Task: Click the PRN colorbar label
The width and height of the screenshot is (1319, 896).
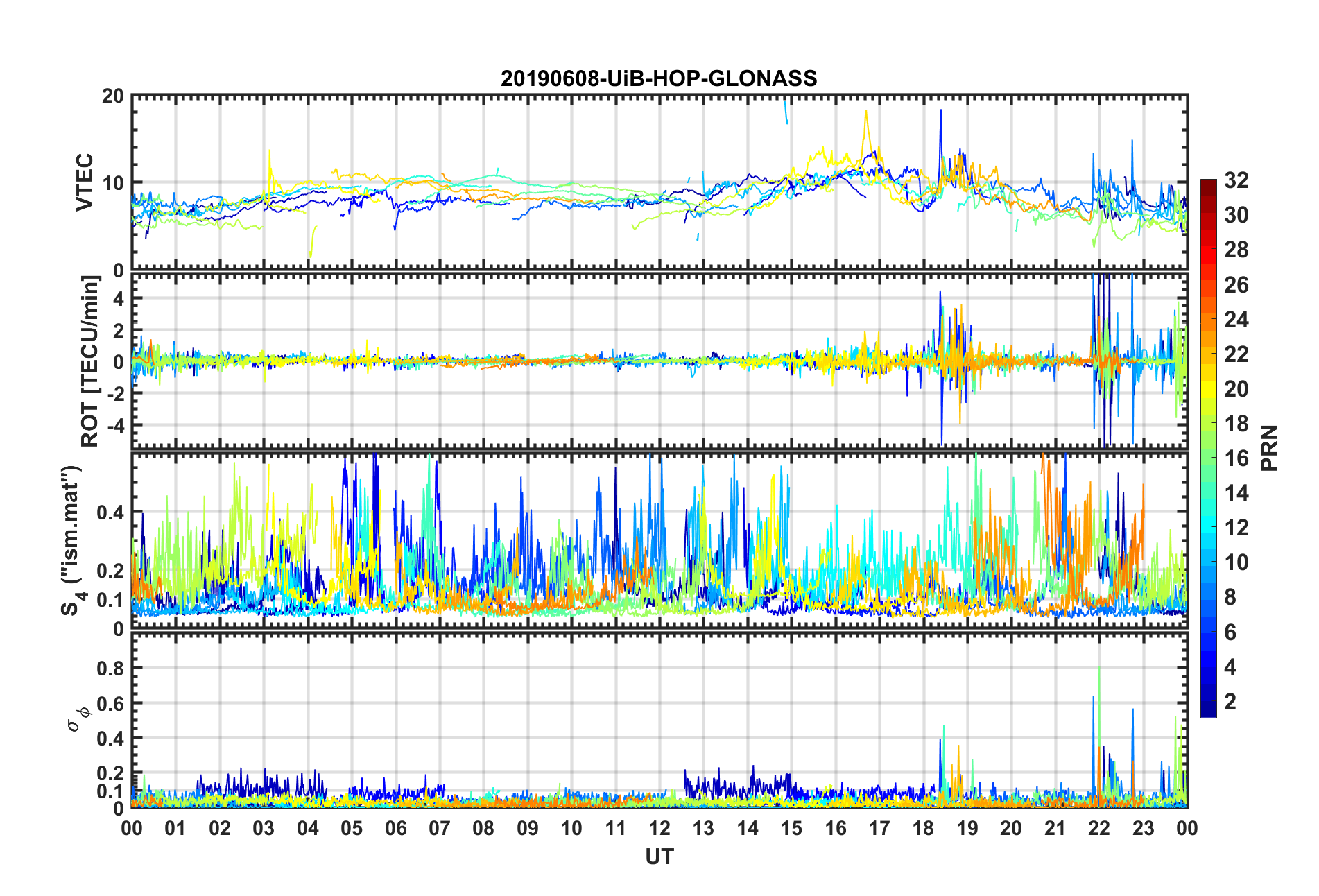Action: [1270, 448]
